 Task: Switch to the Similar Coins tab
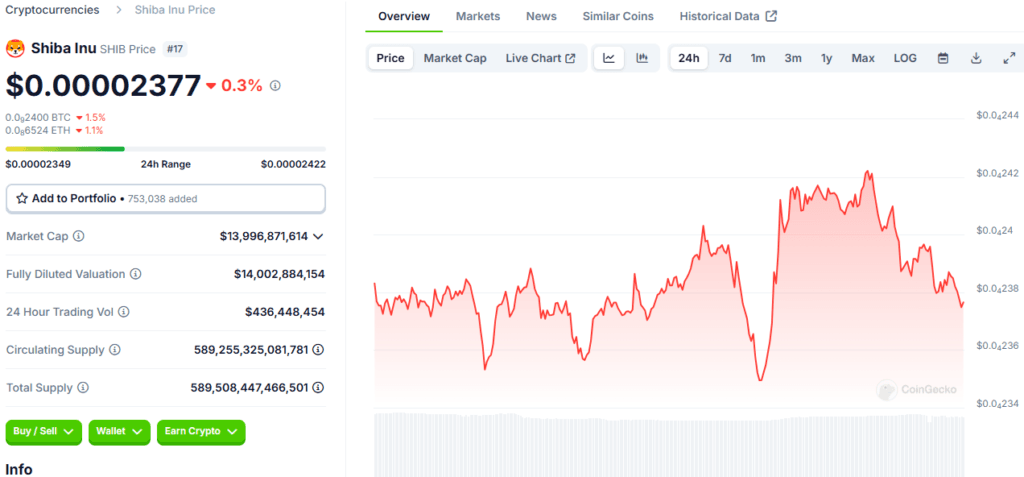pyautogui.click(x=618, y=16)
